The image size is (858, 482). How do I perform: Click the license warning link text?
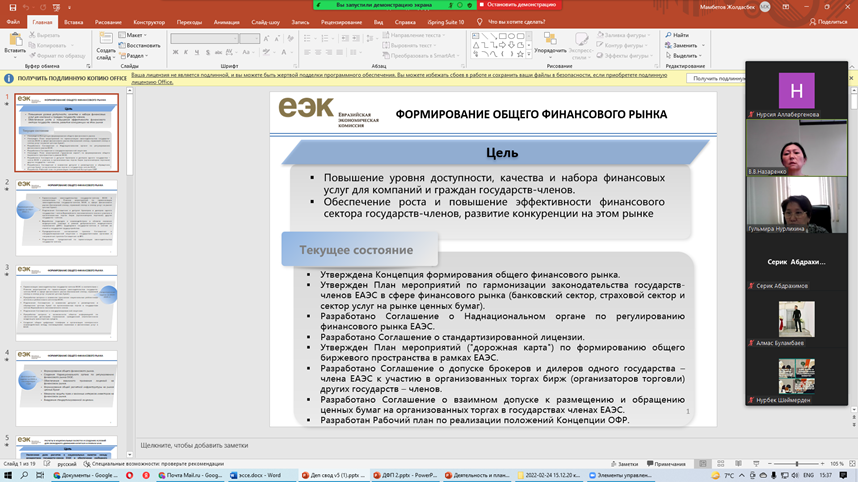[x=399, y=78]
